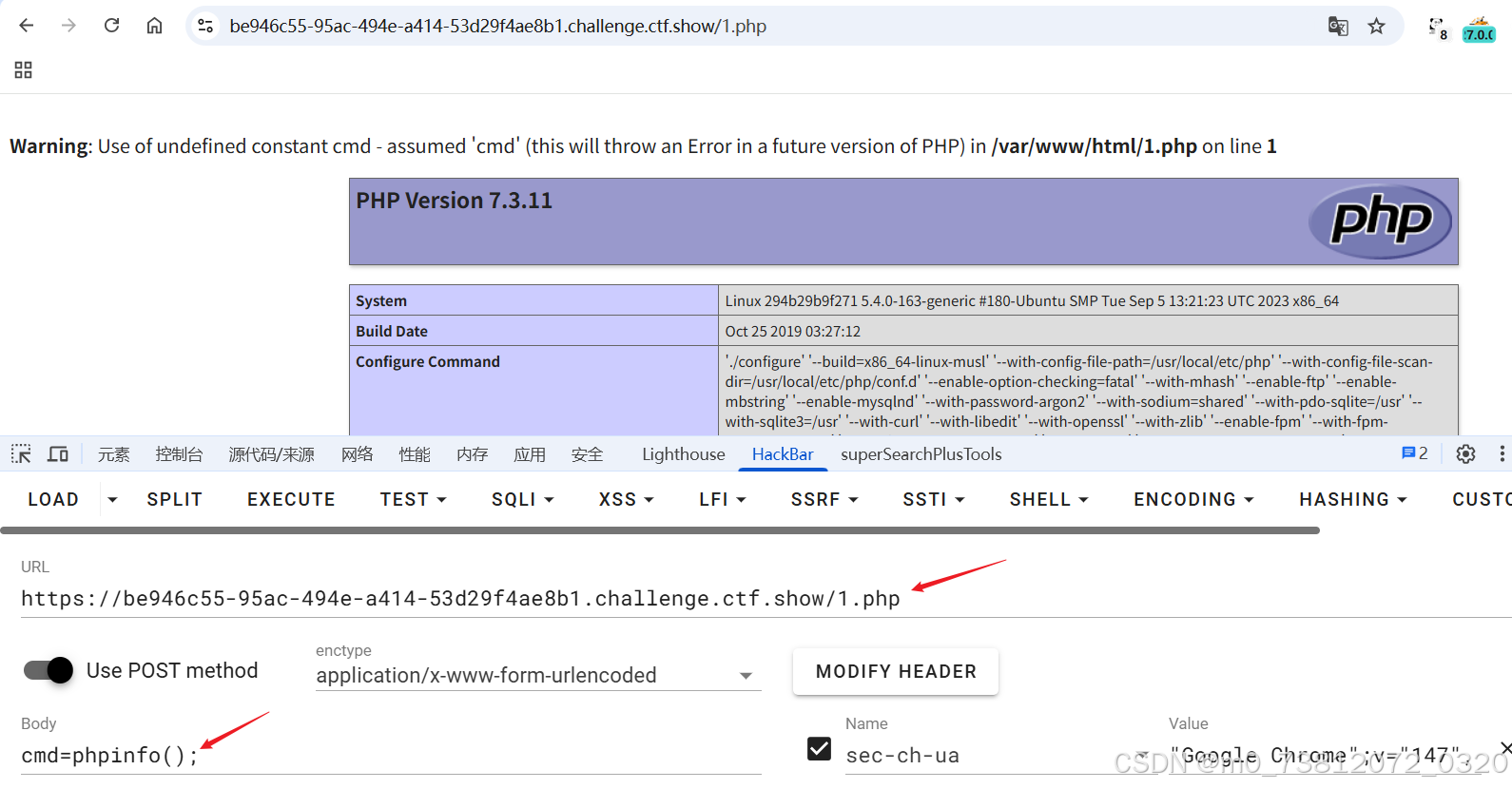Click the HackBar toolbar horizontal scrollbar
The height and width of the screenshot is (789, 1512).
click(x=660, y=529)
